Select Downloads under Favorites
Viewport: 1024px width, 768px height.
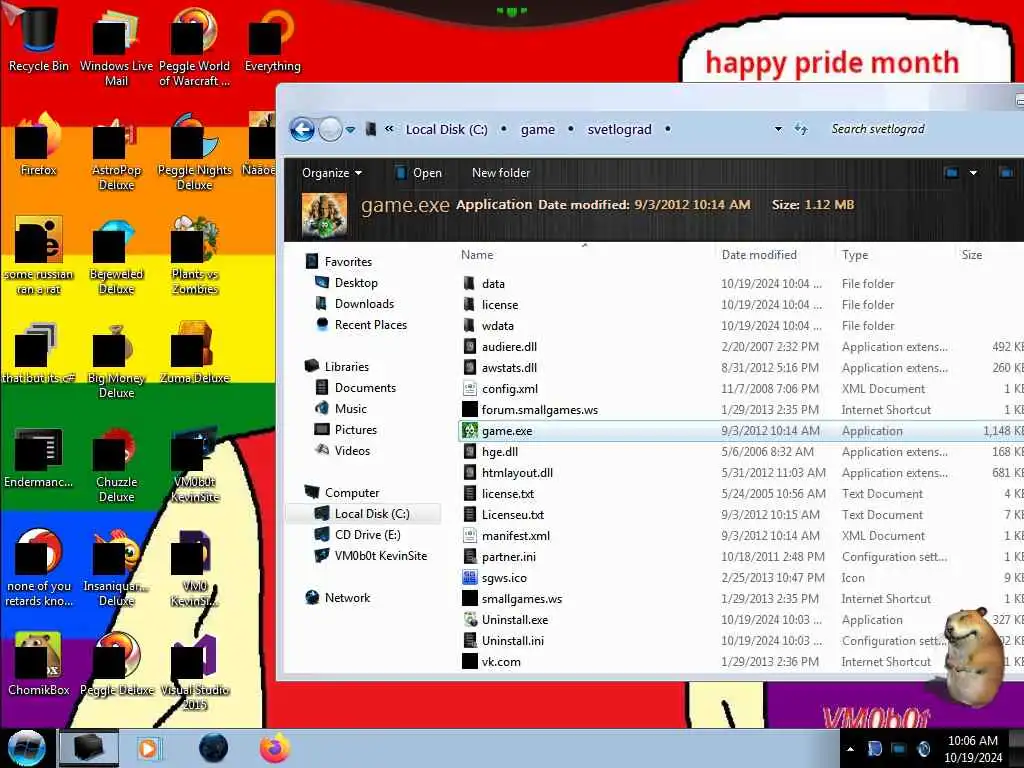pos(364,304)
